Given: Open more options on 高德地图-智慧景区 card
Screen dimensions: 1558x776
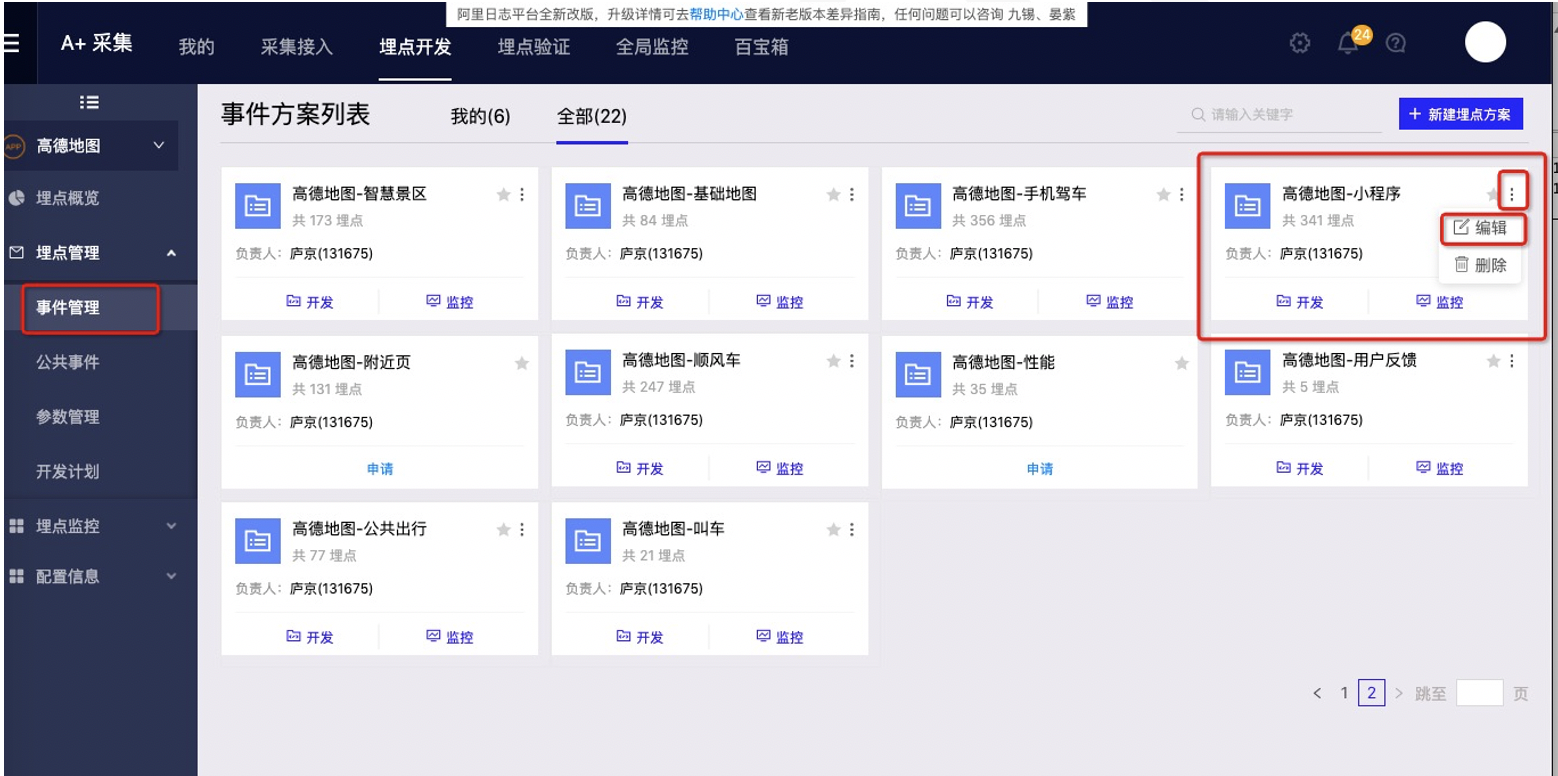Looking at the screenshot, I should (522, 195).
